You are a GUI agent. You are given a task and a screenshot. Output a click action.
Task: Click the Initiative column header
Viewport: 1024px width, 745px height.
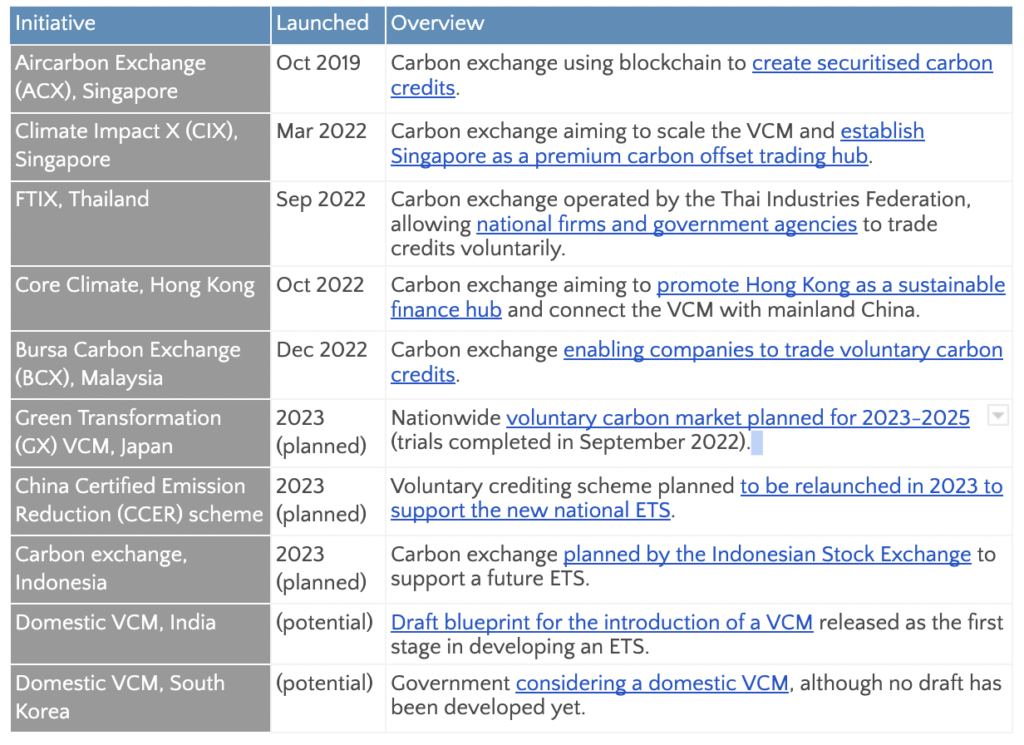(x=56, y=23)
